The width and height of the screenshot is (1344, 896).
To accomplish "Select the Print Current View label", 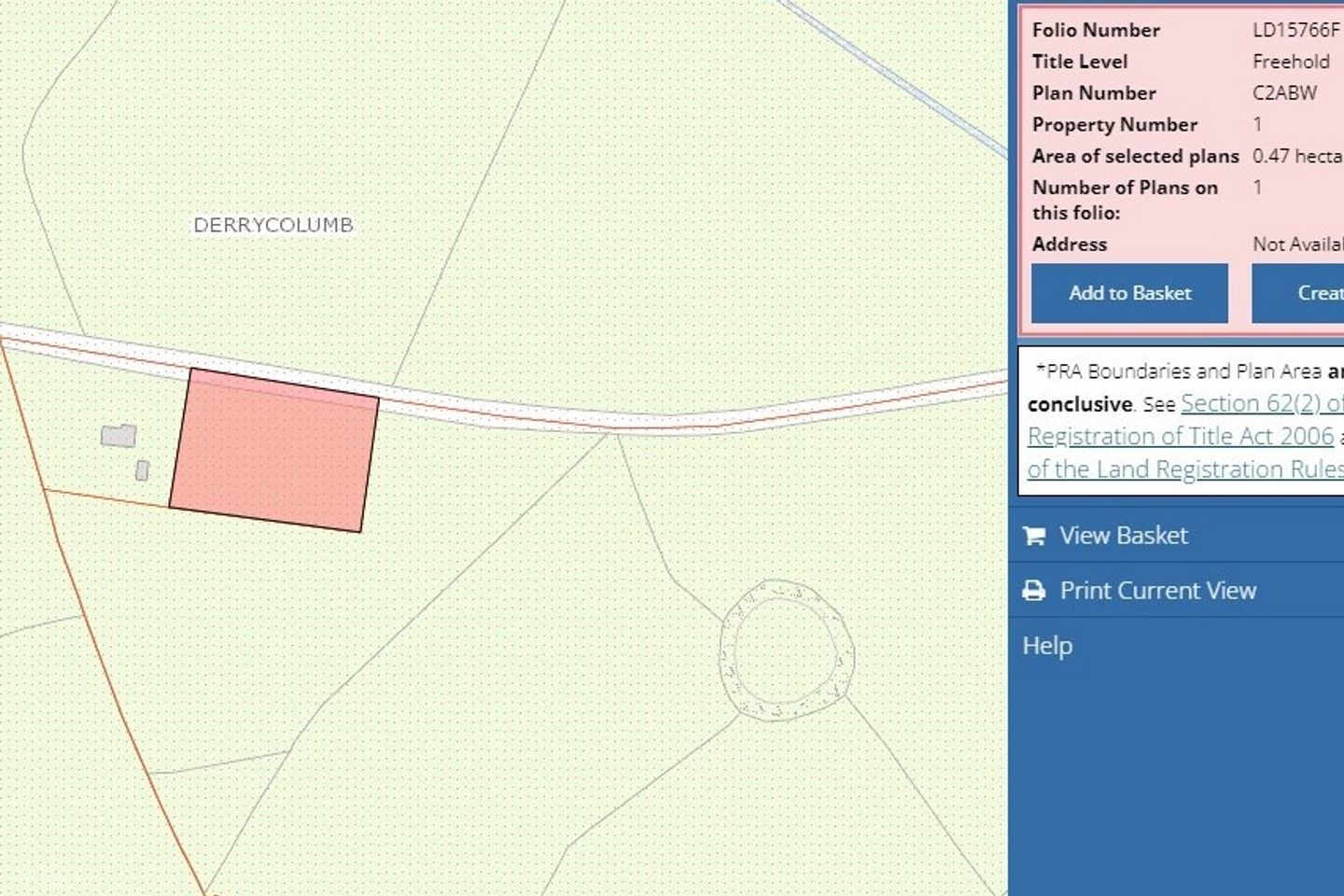I will coord(1157,591).
